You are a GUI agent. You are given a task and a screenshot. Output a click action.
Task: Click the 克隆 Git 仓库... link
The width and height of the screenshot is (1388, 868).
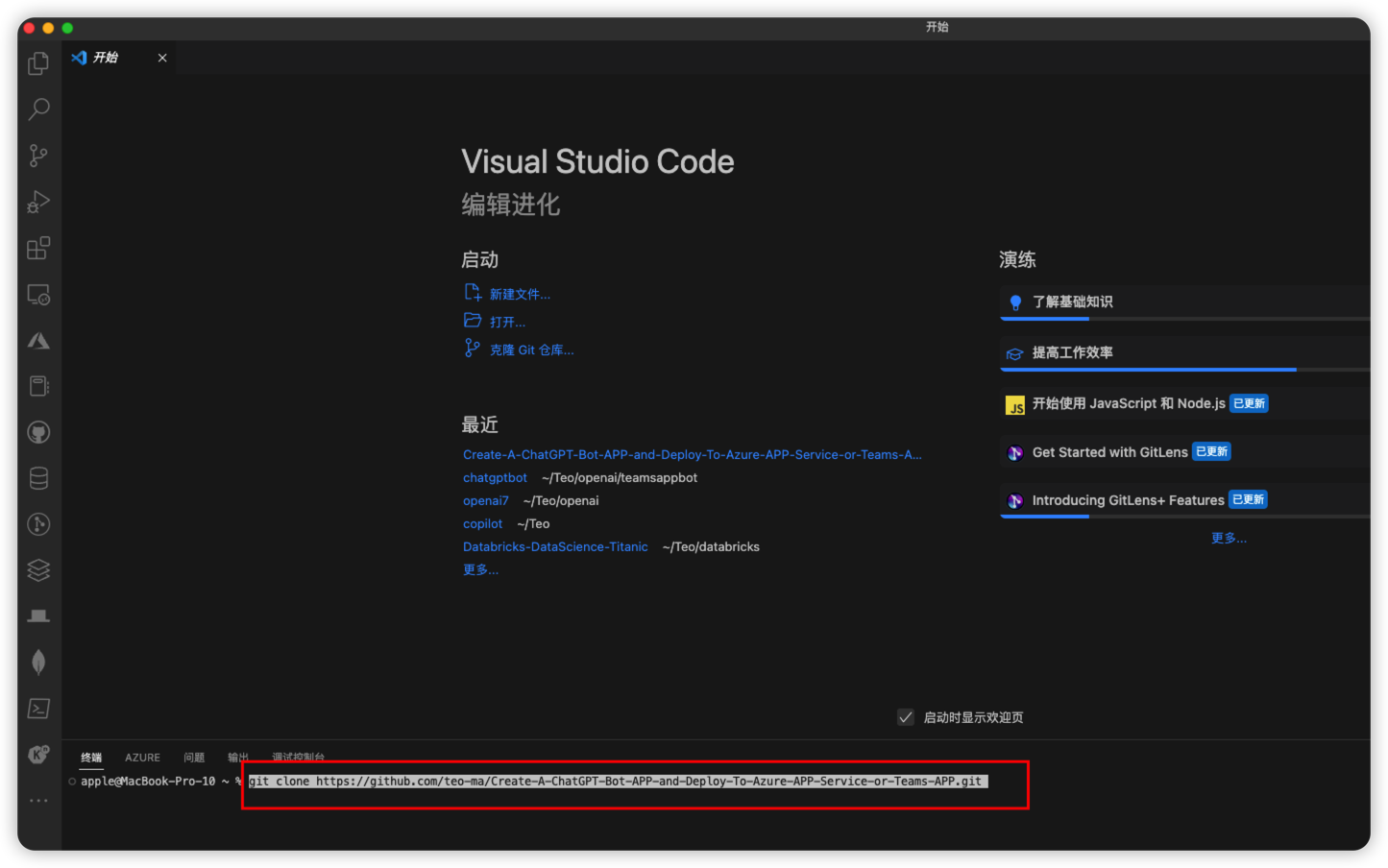[x=531, y=350]
